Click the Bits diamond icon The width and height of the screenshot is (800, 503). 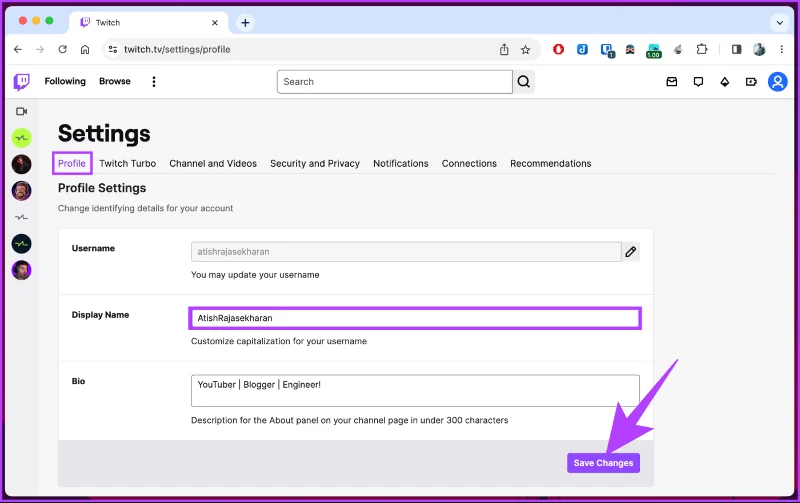click(724, 82)
